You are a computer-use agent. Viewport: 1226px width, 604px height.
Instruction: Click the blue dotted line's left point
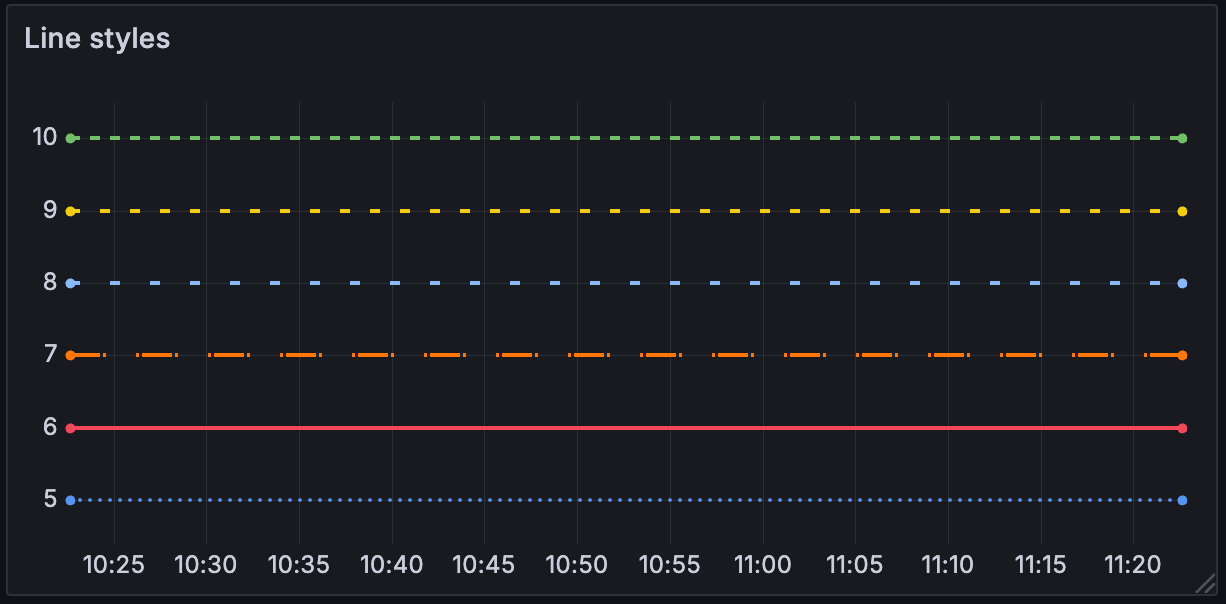(70, 500)
